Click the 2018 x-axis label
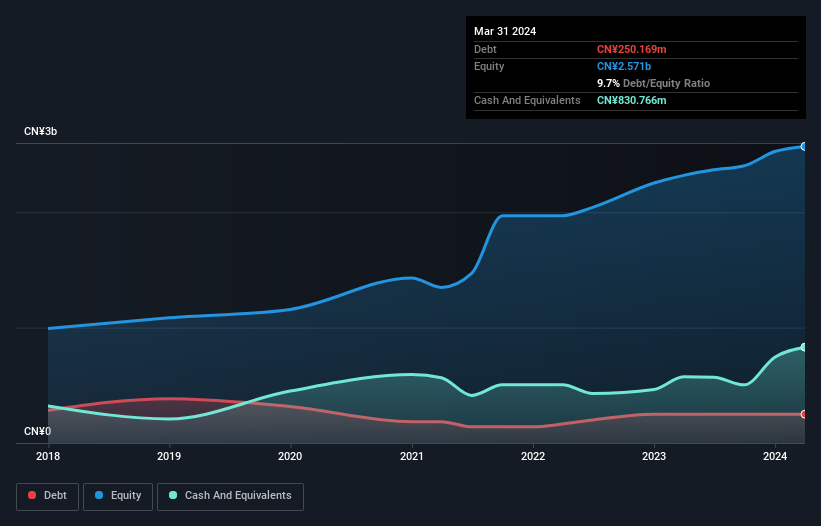The width and height of the screenshot is (821, 526). click(x=48, y=456)
